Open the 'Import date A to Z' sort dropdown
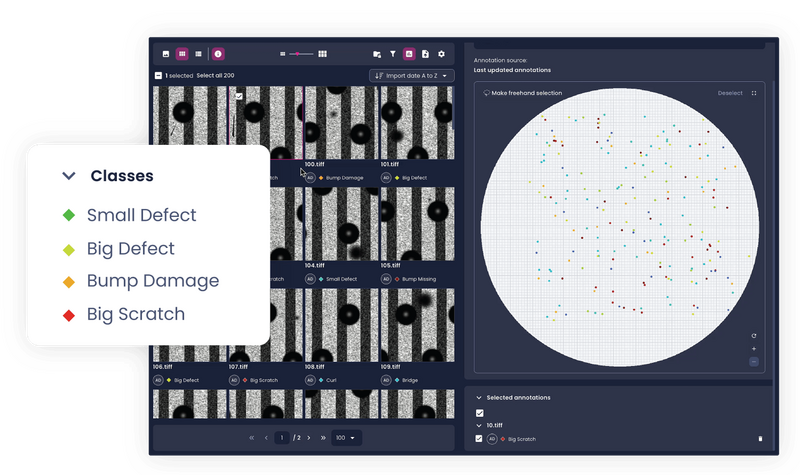 pos(411,76)
